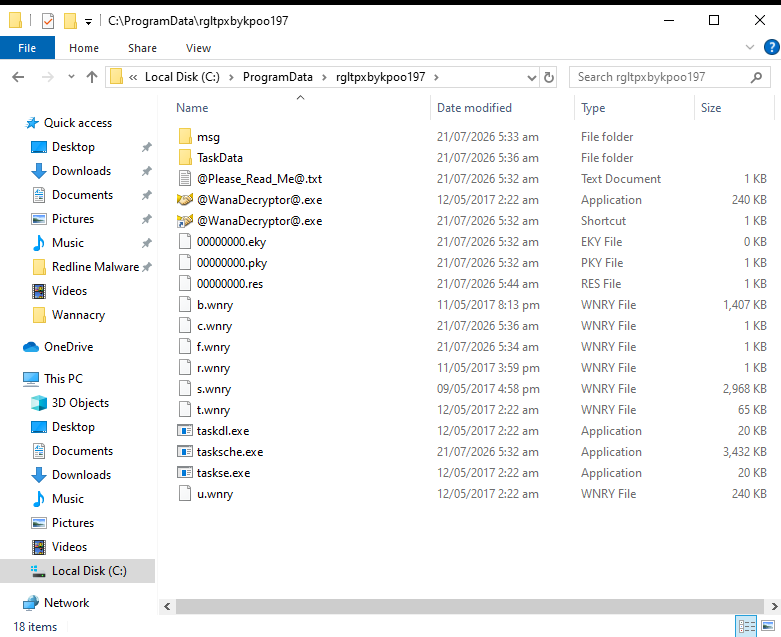The height and width of the screenshot is (637, 781).
Task: Open the quick access toolbar customize dropdown
Action: 88,21
